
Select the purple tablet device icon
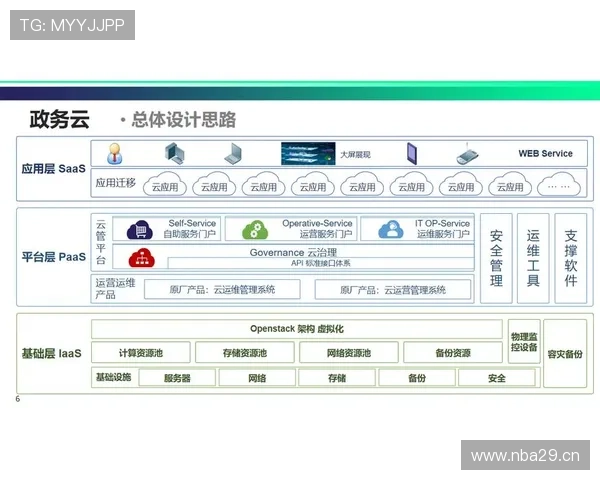pyautogui.click(x=412, y=153)
